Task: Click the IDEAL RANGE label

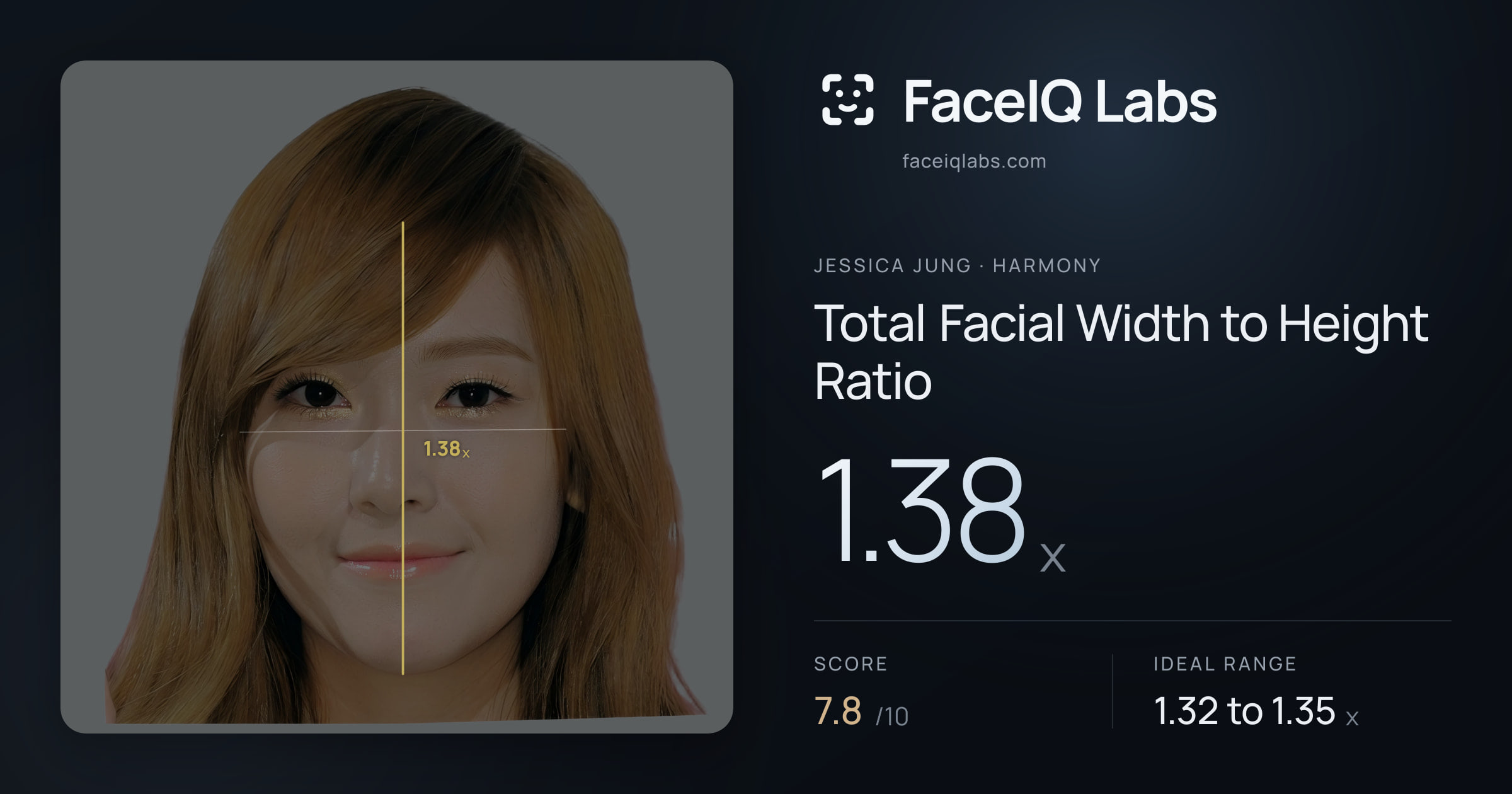Action: point(1225,664)
